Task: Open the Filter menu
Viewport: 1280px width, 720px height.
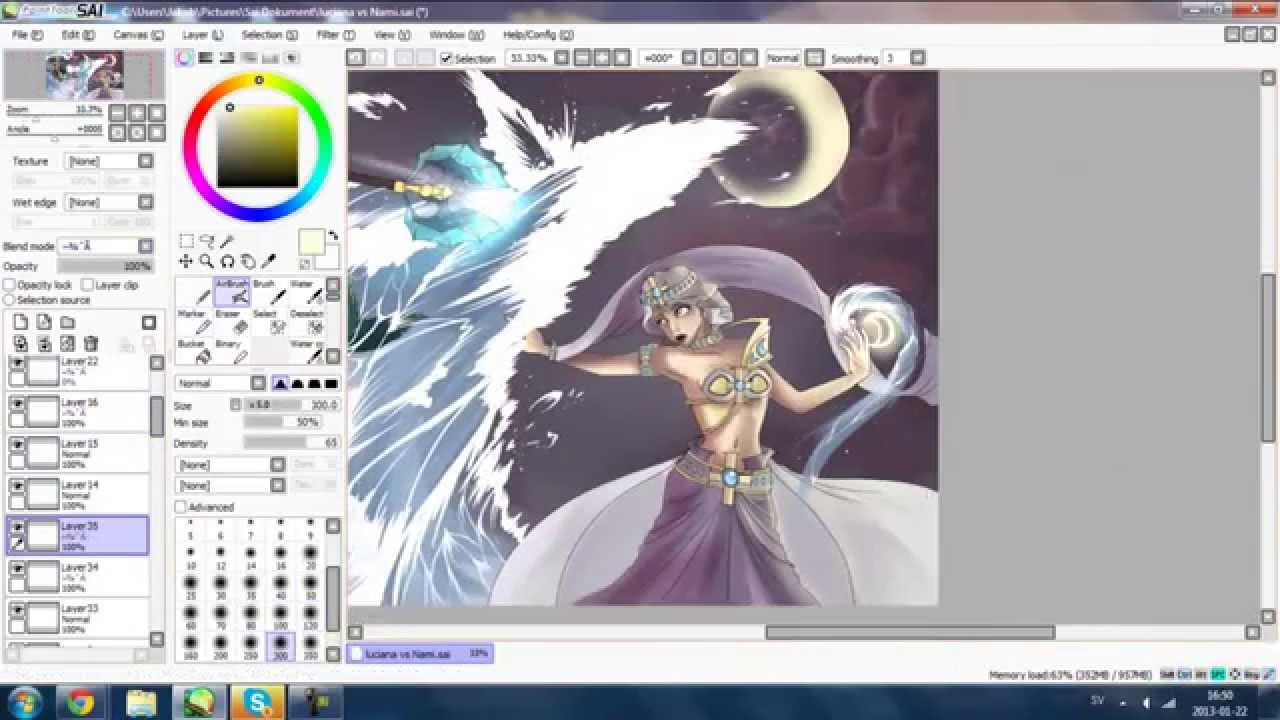Action: click(x=334, y=34)
